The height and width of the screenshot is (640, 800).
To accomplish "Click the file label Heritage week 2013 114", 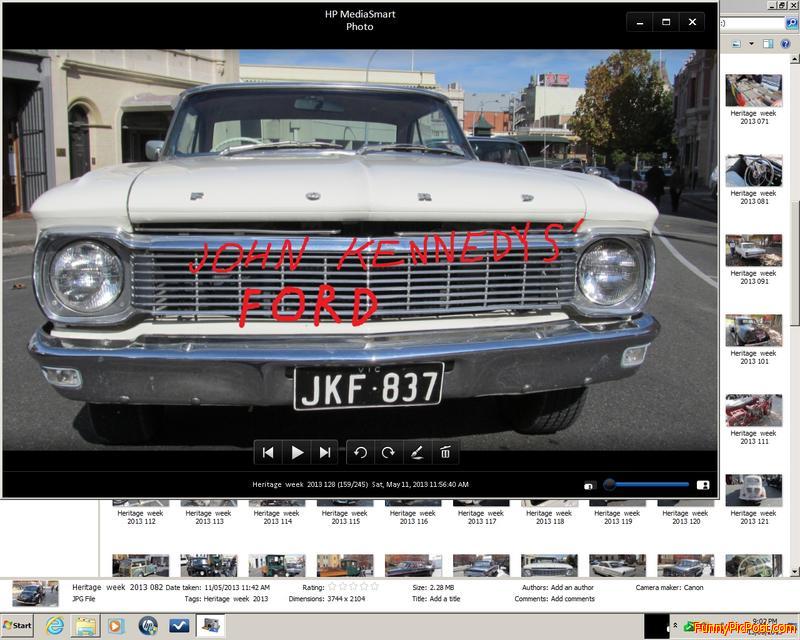I will 277,517.
